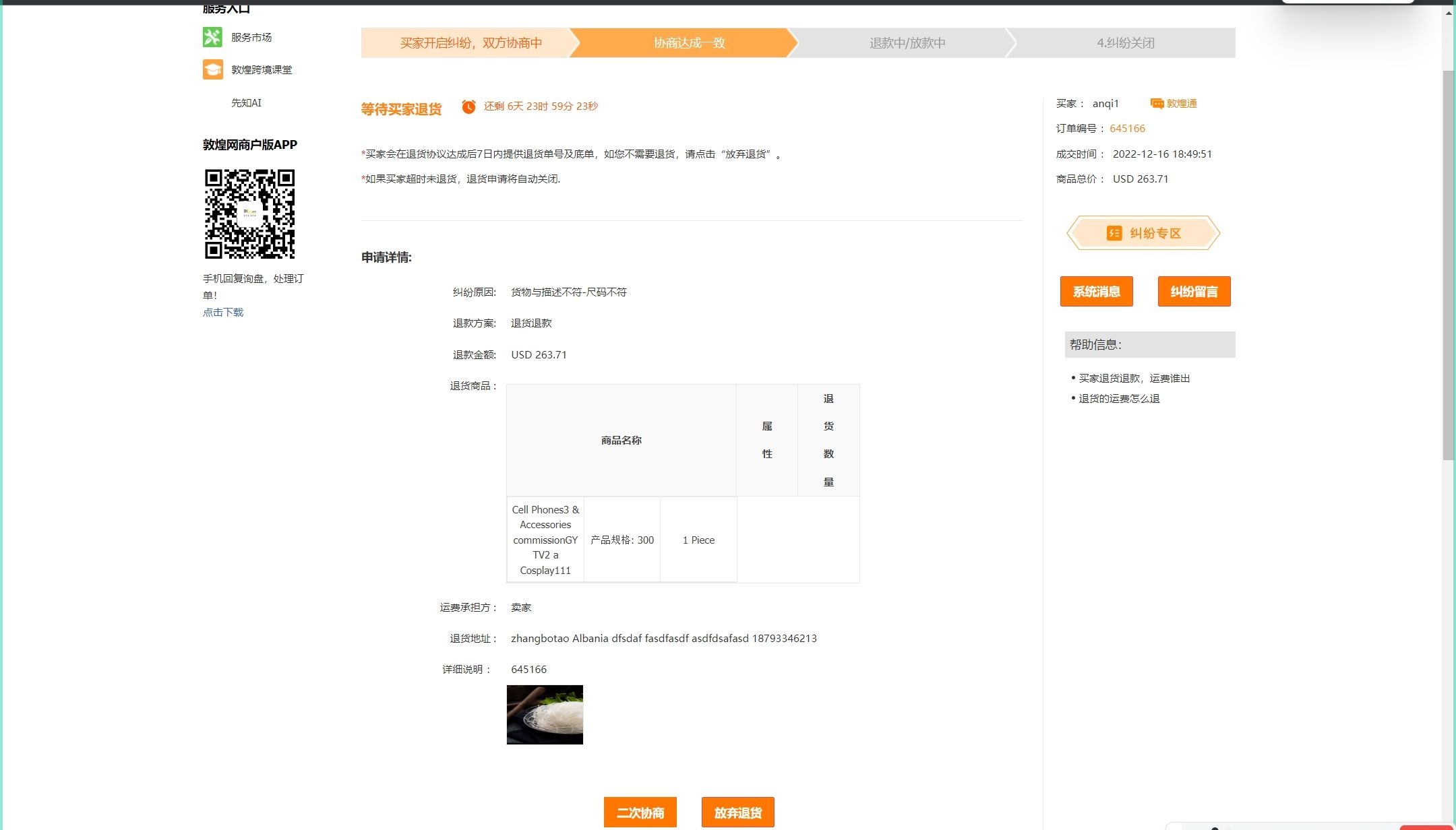The image size is (1456, 830).
Task: Click the countdown timer clock icon
Action: (468, 106)
